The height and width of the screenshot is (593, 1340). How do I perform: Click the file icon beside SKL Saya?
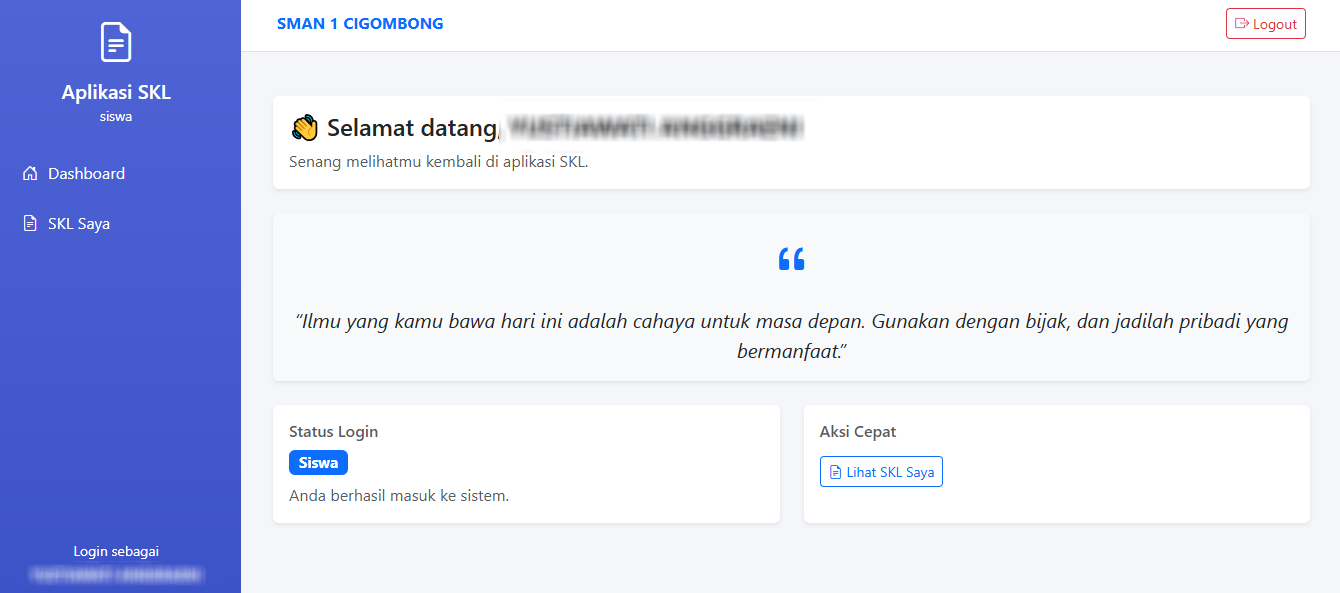coord(30,224)
